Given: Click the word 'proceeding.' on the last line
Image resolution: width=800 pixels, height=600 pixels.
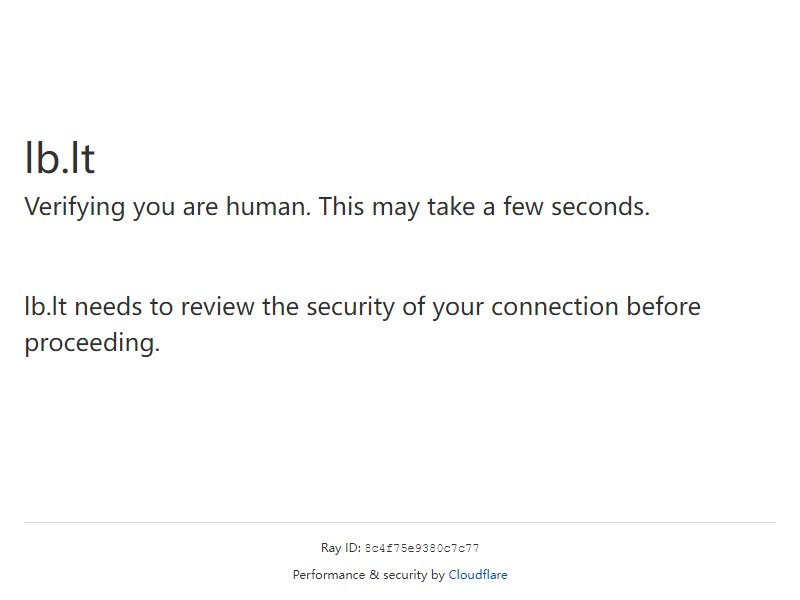Looking at the screenshot, I should pos(92,343).
